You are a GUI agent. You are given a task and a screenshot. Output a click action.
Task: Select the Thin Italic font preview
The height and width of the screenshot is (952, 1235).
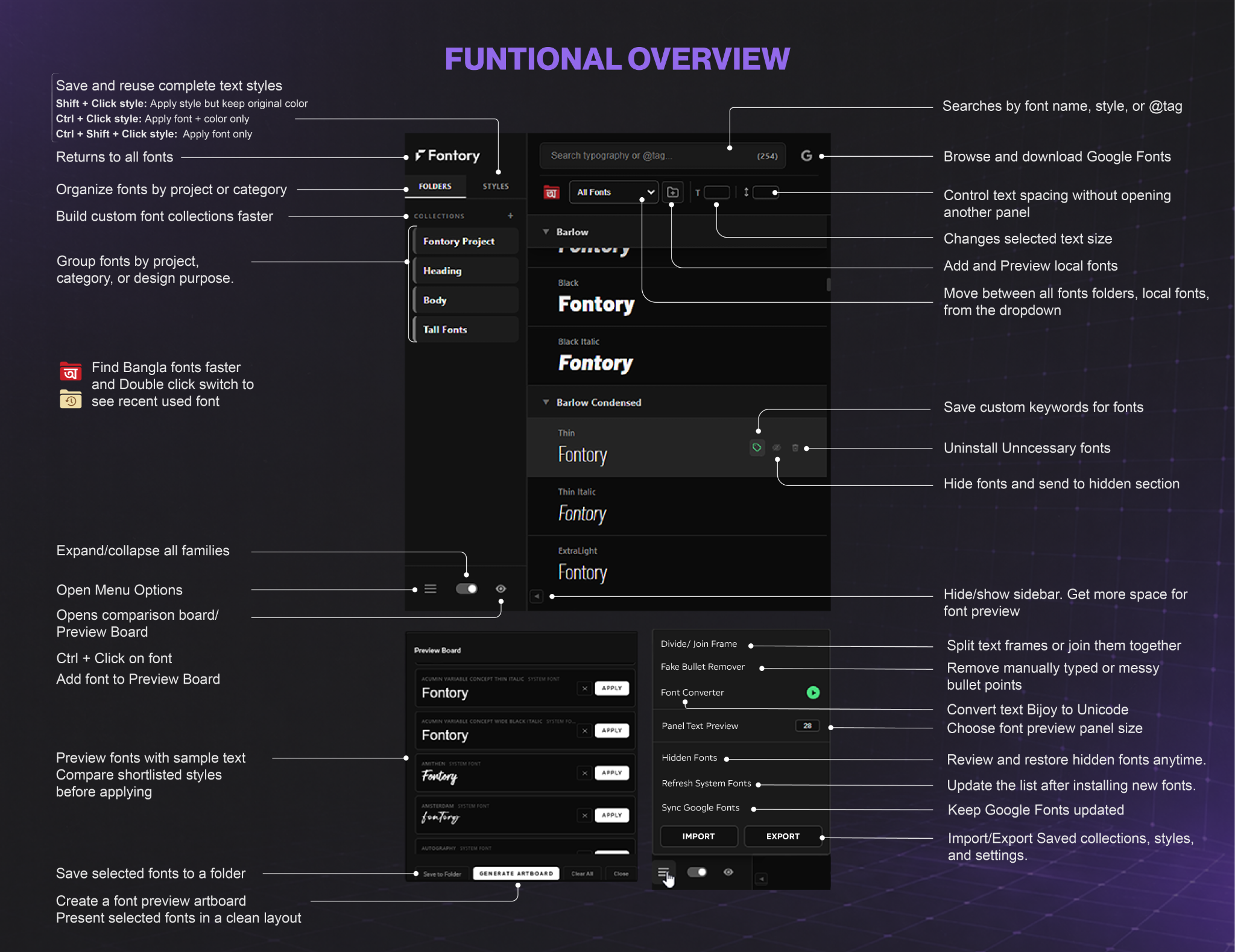click(x=677, y=506)
